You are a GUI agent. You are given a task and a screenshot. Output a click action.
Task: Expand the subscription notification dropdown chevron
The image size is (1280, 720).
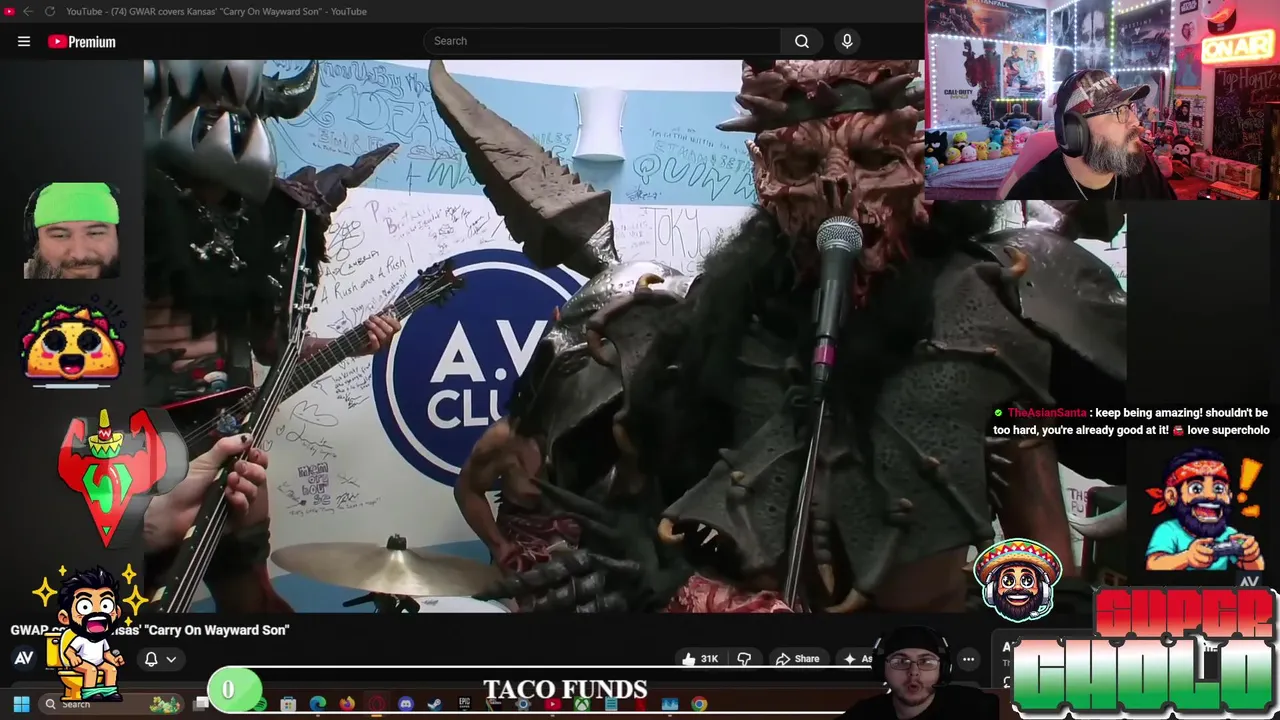[x=171, y=659]
